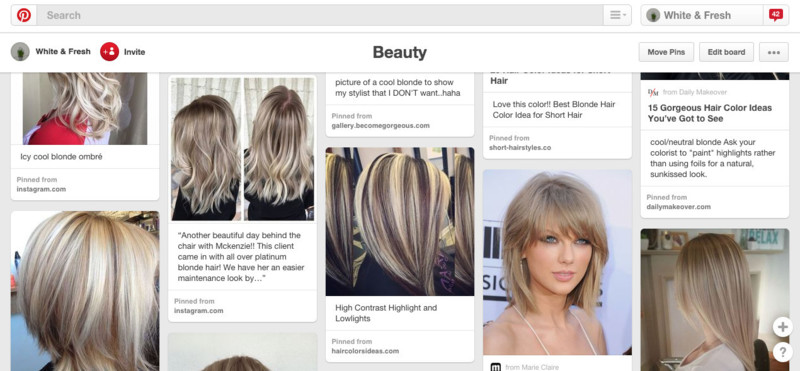Open White & Fresh profile menu at top right

(702, 15)
